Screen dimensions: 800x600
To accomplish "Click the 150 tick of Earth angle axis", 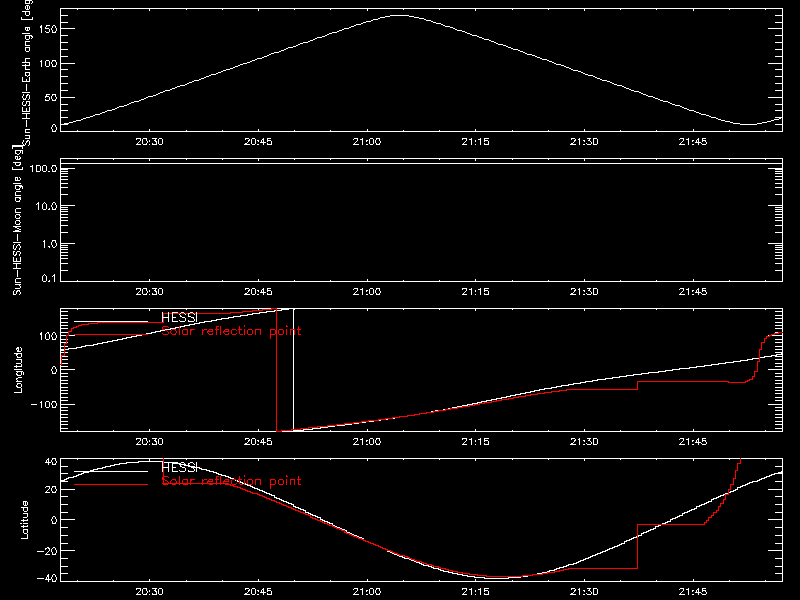I will point(48,29).
